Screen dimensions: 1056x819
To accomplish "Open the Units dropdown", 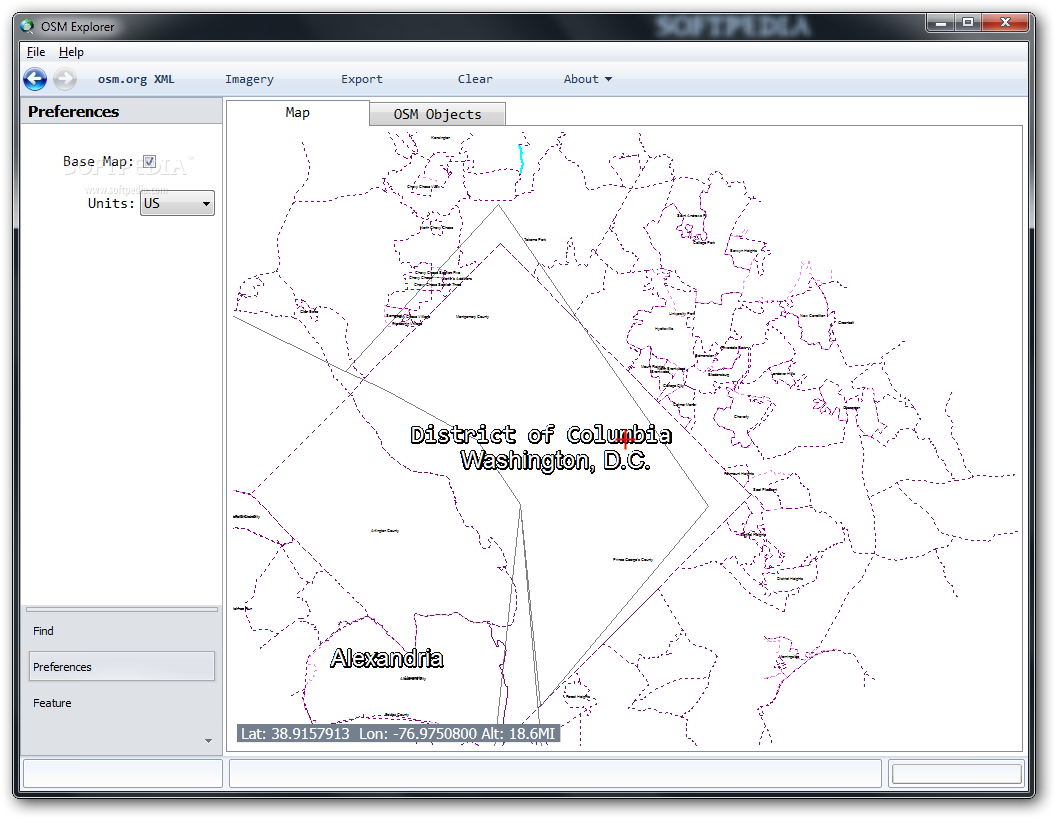I will point(177,203).
